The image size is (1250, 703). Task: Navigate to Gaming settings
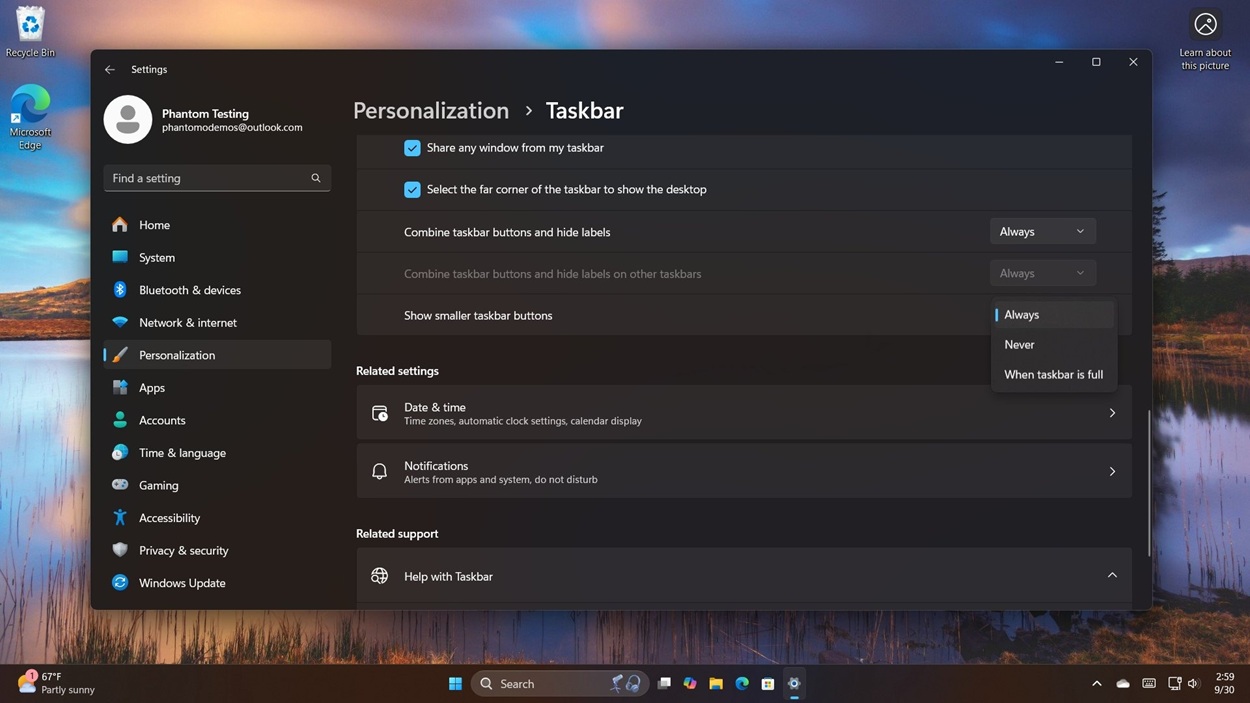tap(158, 485)
